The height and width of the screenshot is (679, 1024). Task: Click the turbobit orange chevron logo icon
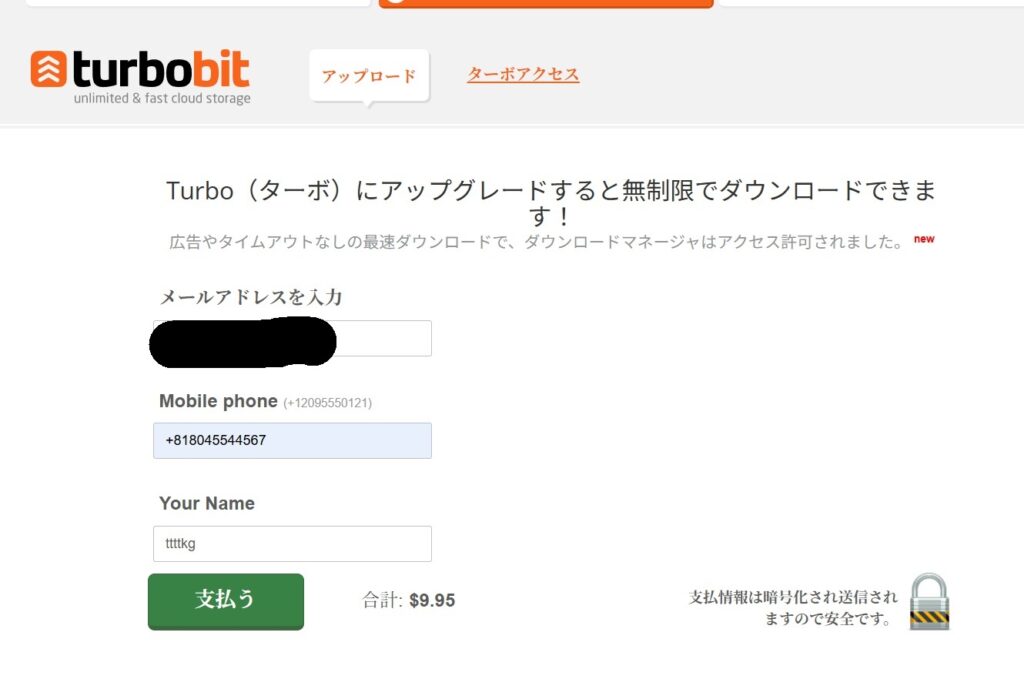pos(48,69)
